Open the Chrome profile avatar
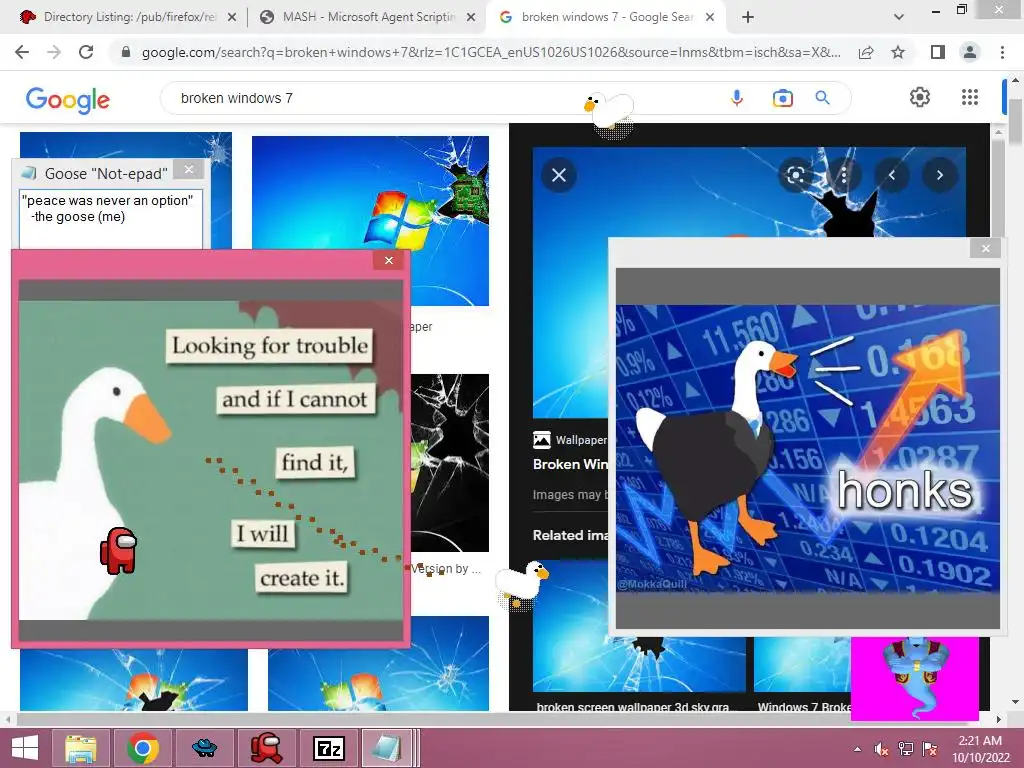Screen dimensions: 1024x768 (970, 52)
